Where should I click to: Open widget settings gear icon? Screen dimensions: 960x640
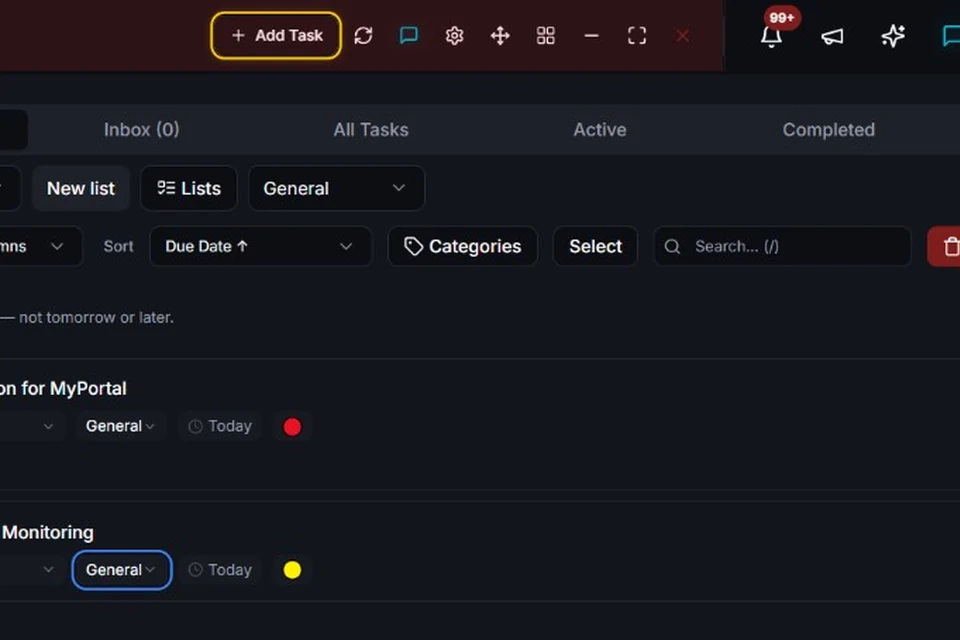tap(454, 36)
